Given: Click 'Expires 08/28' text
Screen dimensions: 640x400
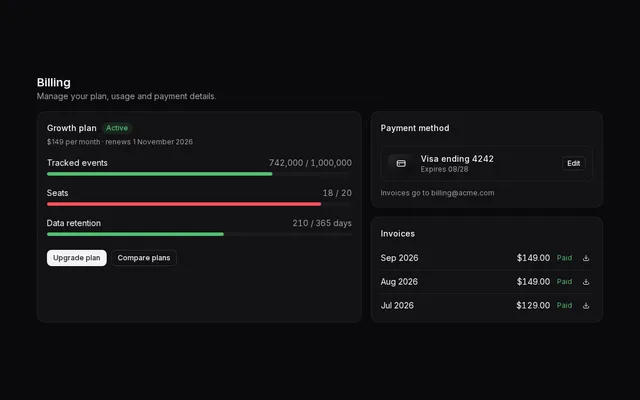Looking at the screenshot, I should click(x=444, y=169).
